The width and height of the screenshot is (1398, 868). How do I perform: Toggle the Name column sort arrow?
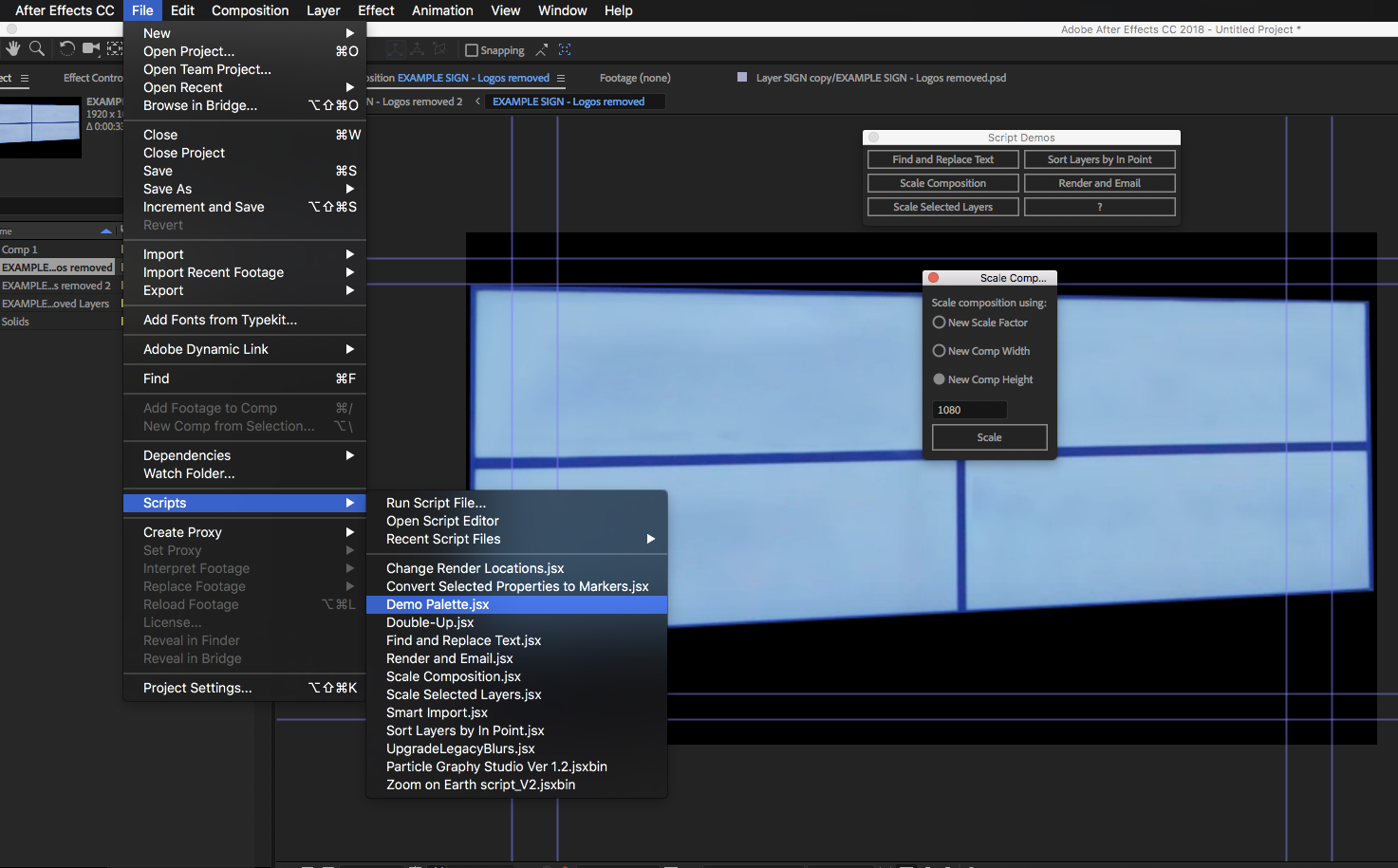click(105, 231)
